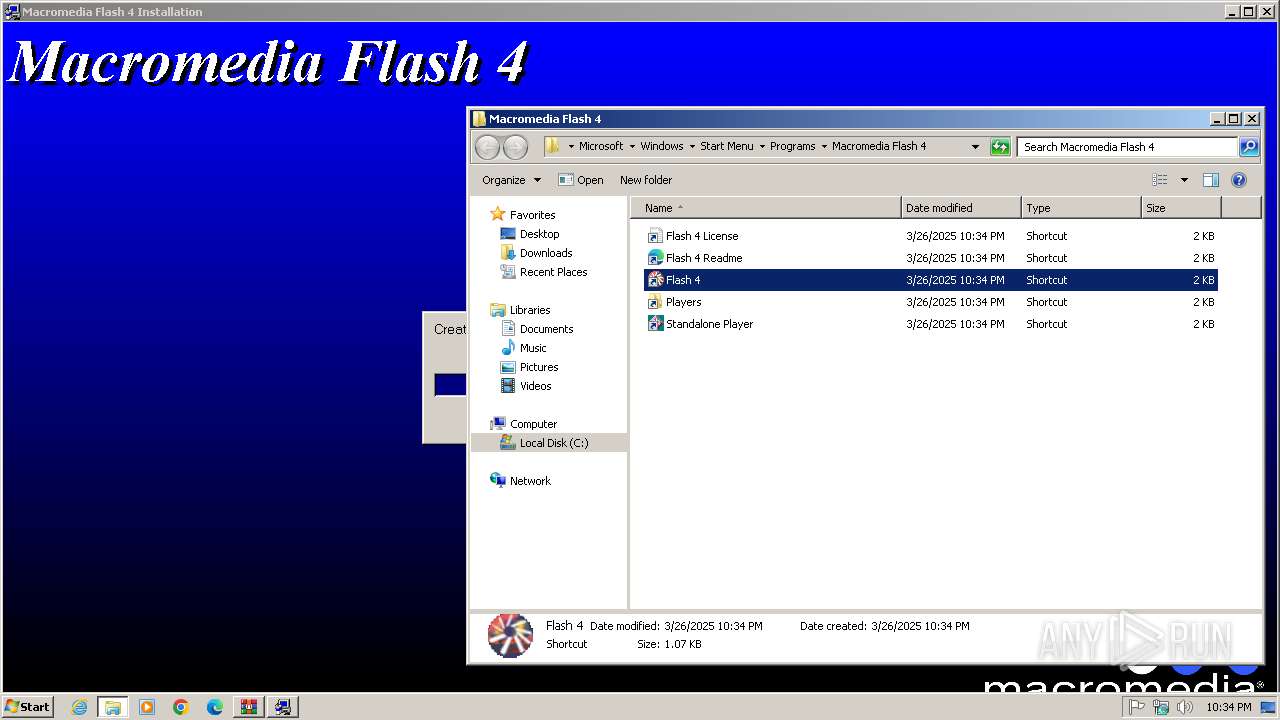Click the Forward navigation arrow button
Viewport: 1280px width, 720px height.
[515, 147]
